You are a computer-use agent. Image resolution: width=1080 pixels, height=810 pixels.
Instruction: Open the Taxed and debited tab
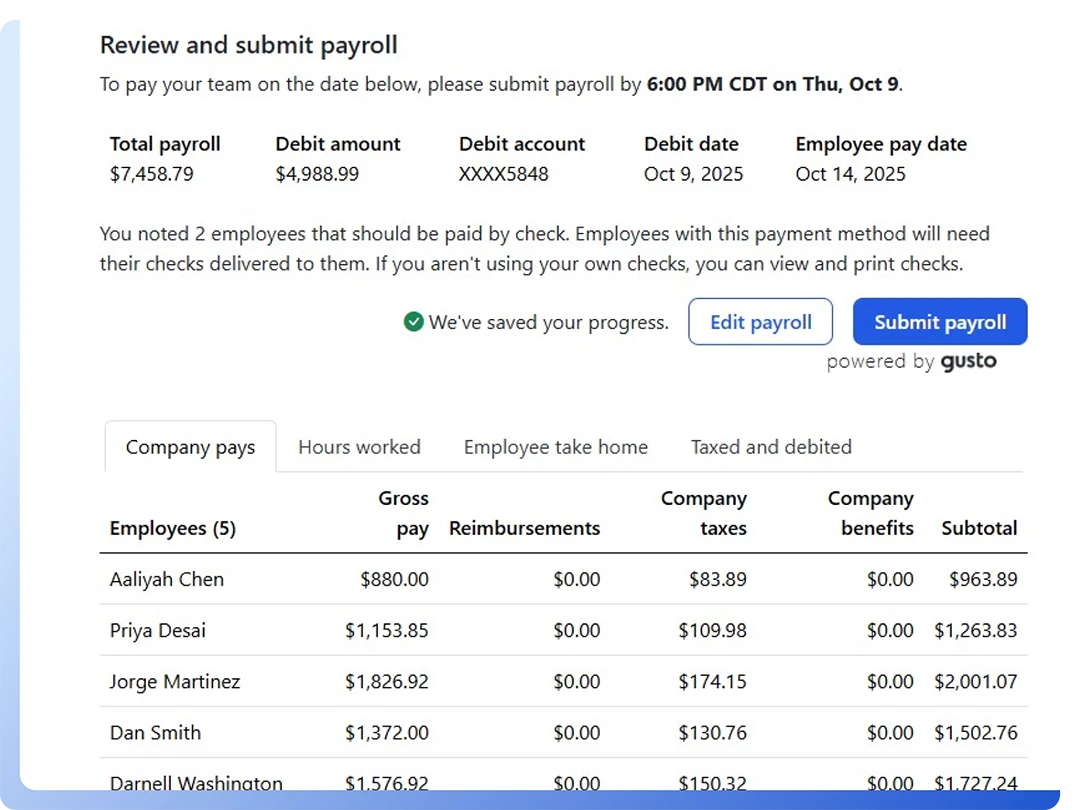[771, 447]
